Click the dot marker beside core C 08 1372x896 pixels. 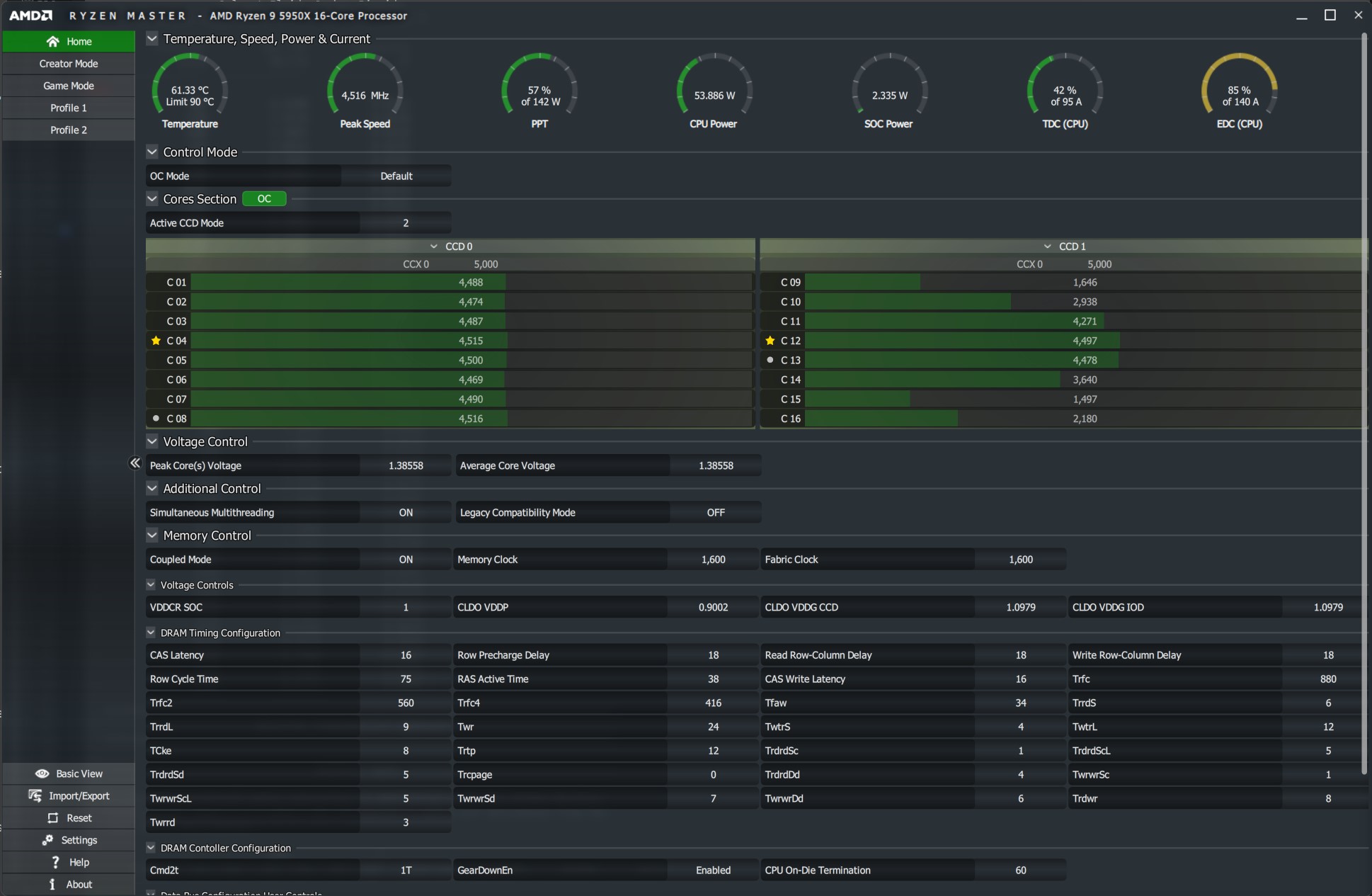[x=156, y=418]
